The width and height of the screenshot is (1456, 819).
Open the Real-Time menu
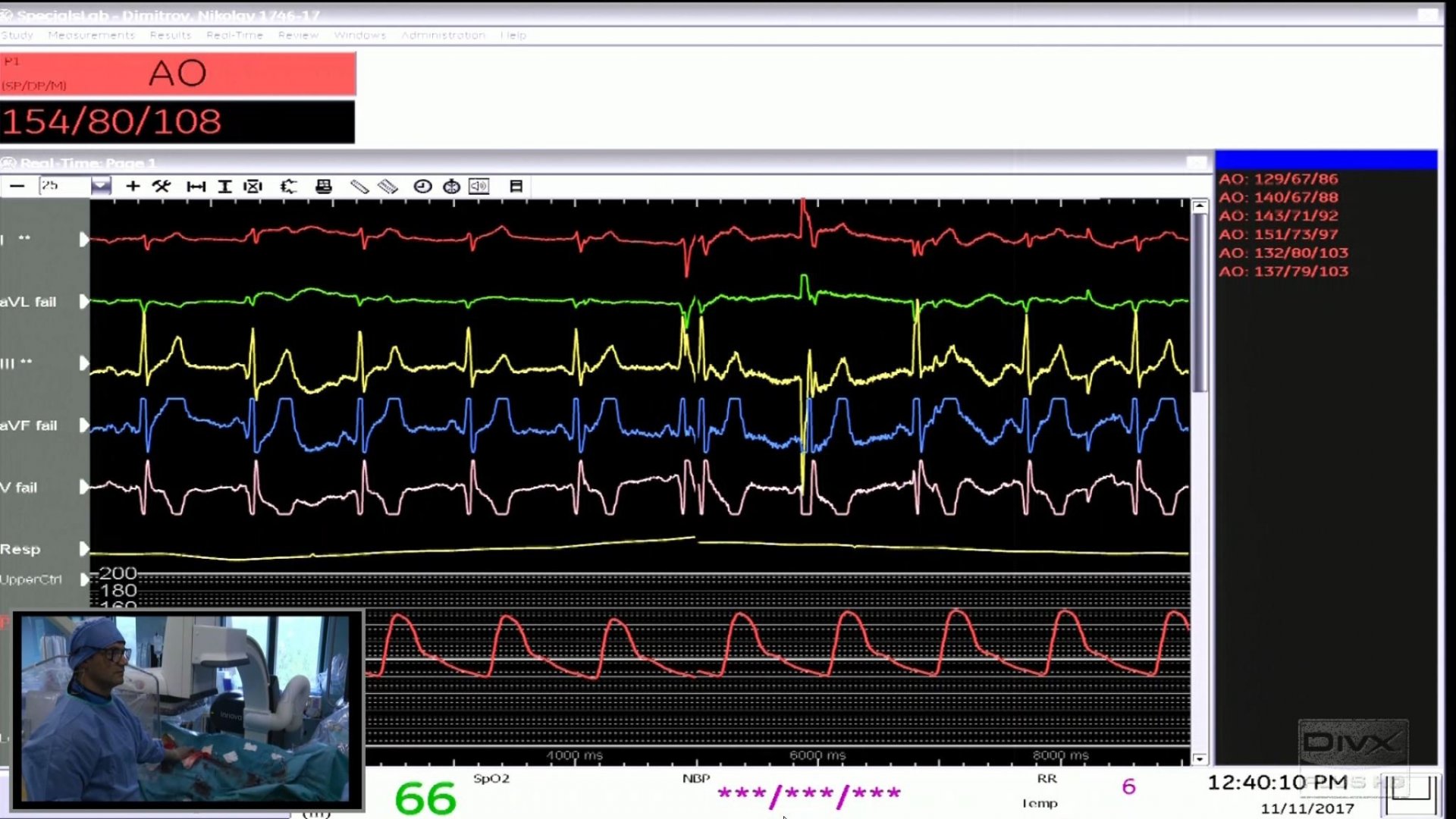coord(234,35)
